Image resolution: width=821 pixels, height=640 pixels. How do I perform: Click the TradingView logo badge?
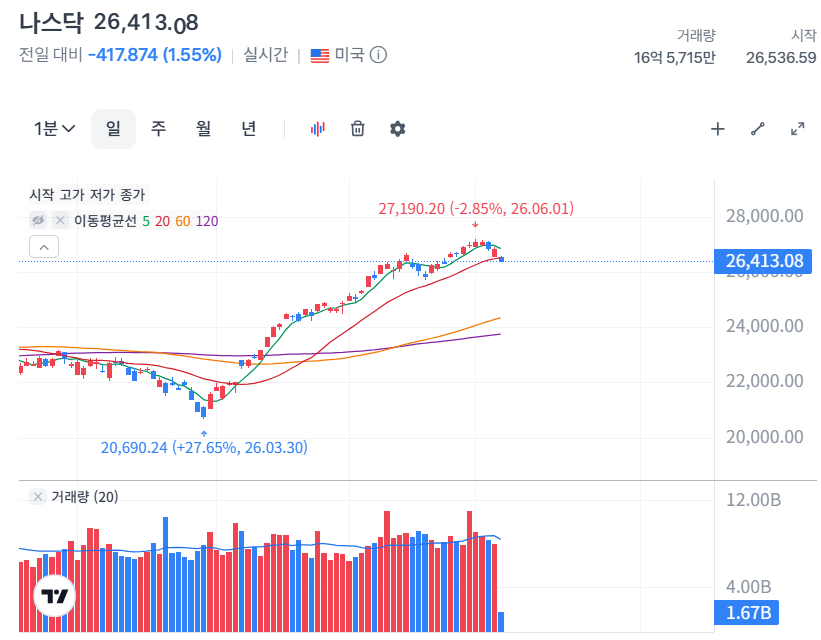pos(54,596)
